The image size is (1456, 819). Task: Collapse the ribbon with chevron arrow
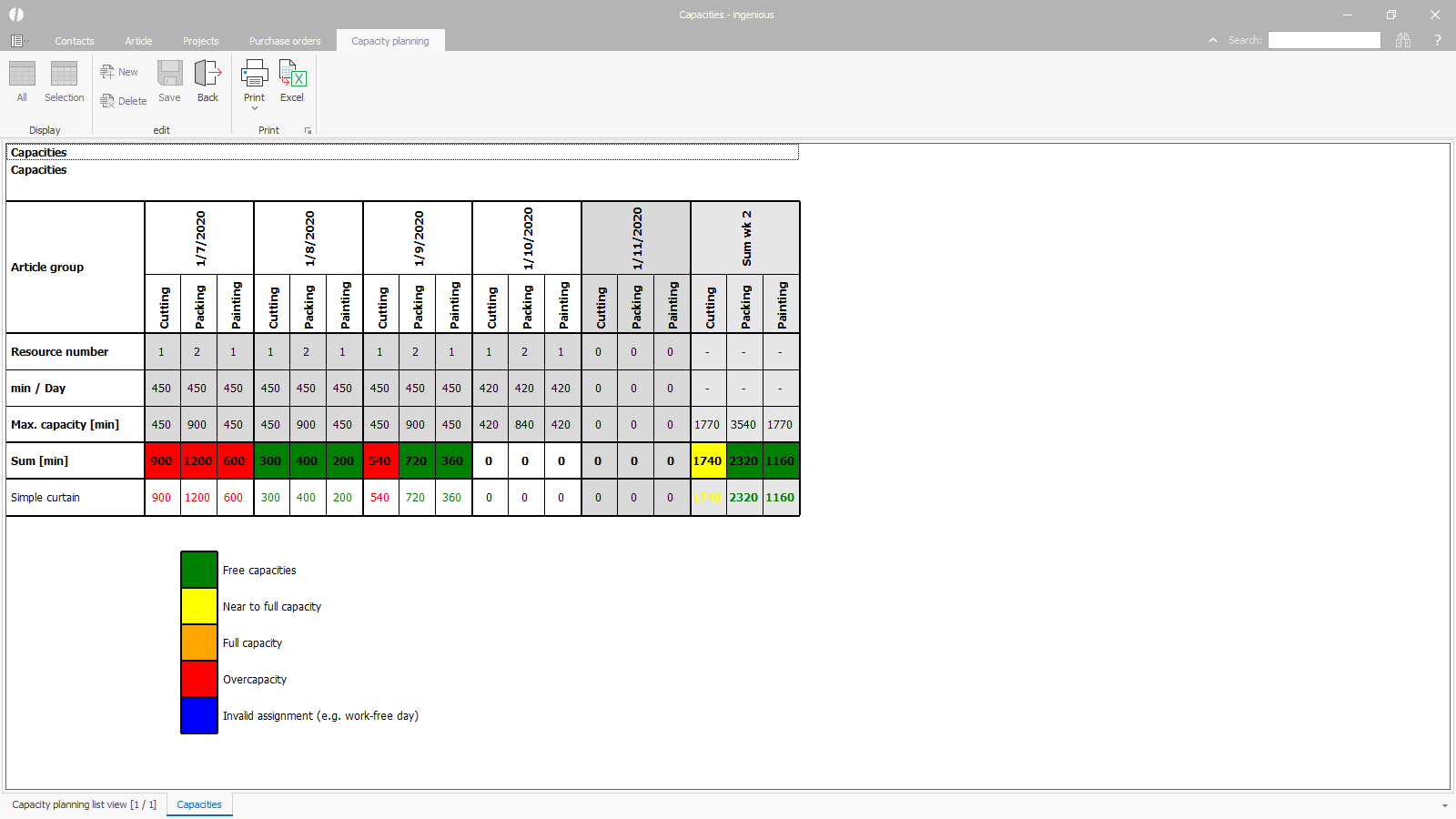1212,40
